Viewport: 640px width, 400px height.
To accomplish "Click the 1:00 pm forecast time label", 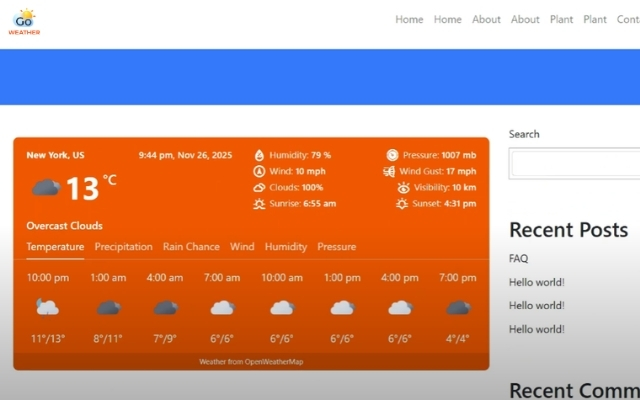I will pyautogui.click(x=342, y=278).
